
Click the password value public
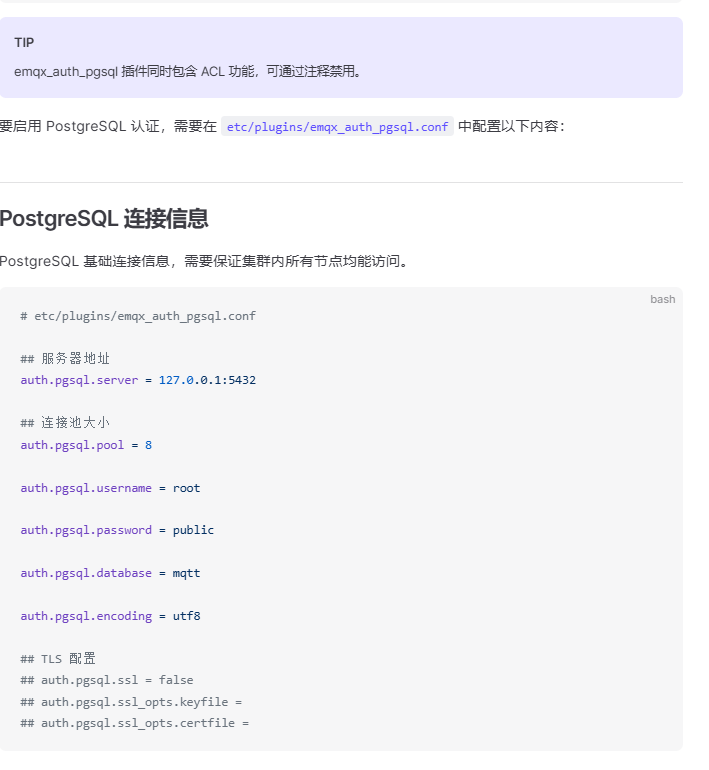pyautogui.click(x=193, y=530)
